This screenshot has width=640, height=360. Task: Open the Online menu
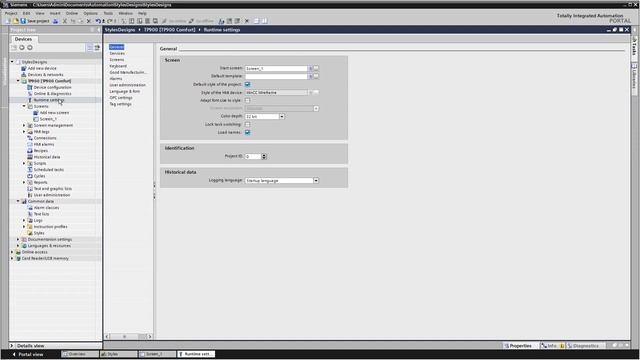coord(72,13)
